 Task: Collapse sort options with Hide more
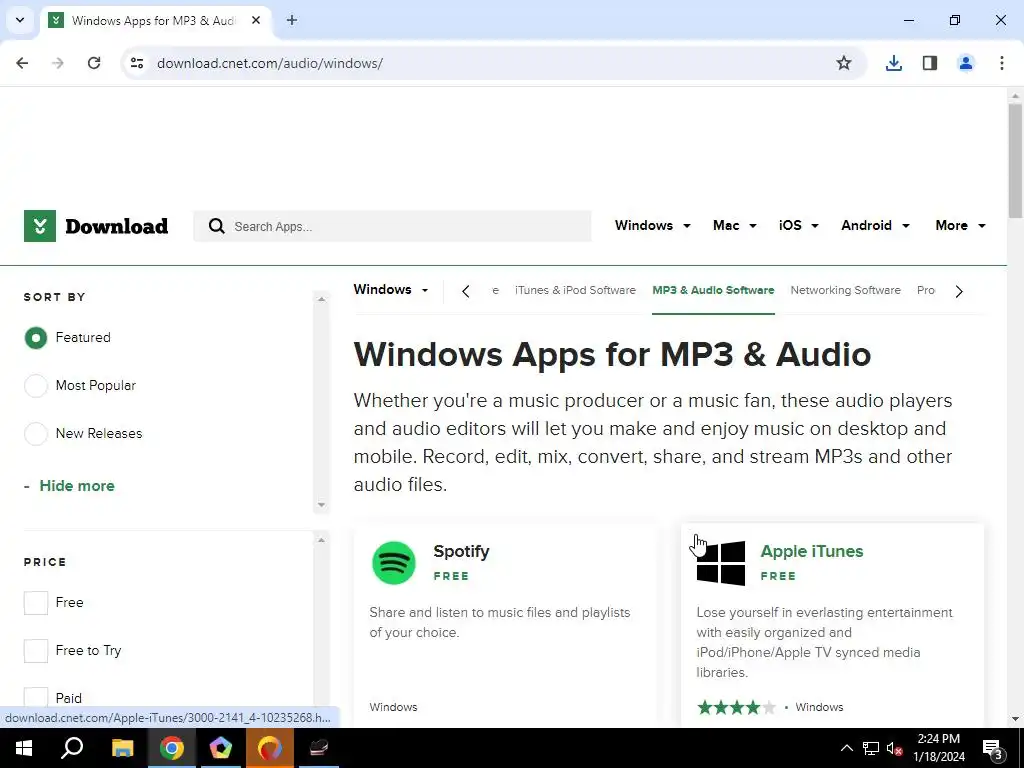(76, 486)
